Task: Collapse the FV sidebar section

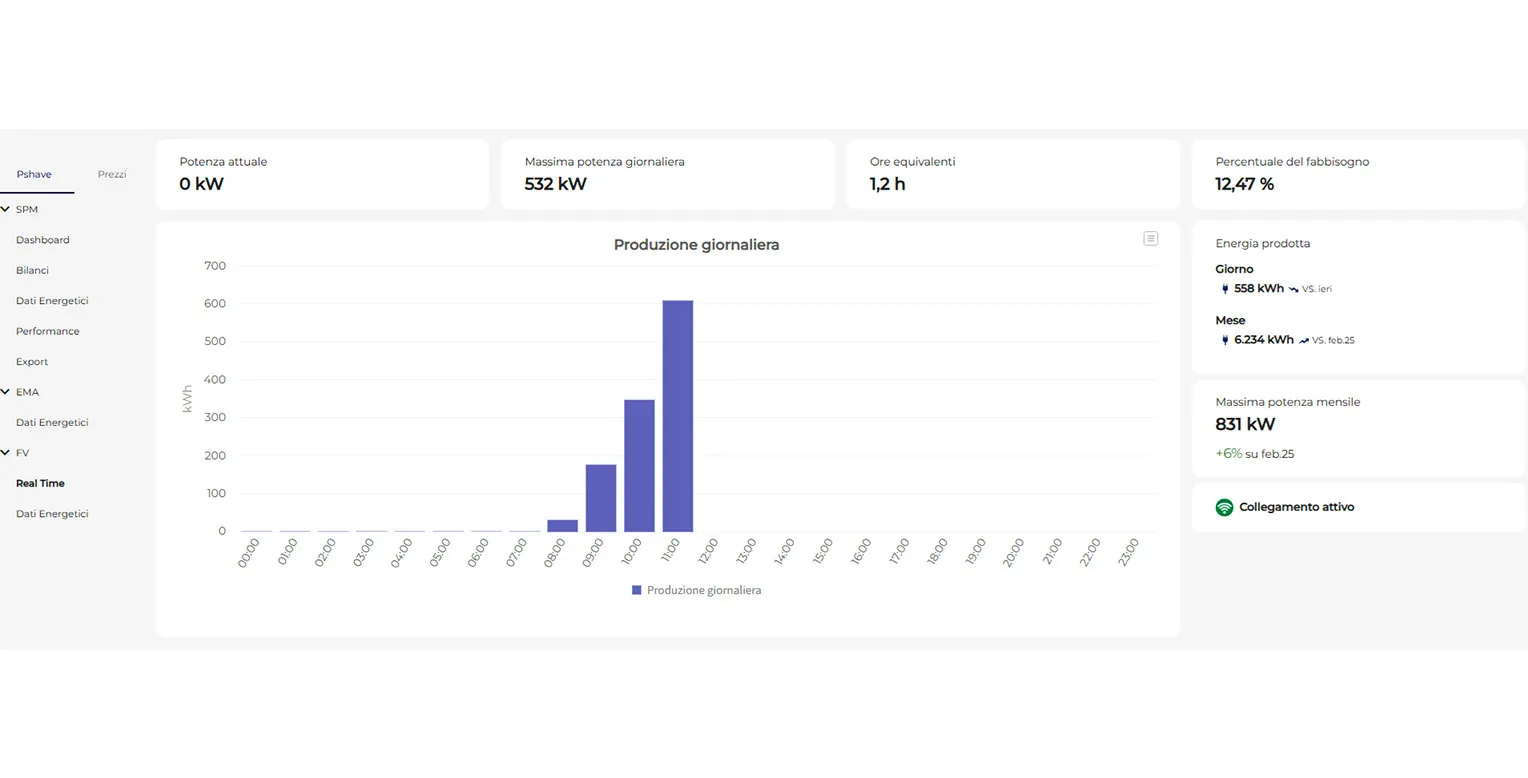Action: point(6,453)
